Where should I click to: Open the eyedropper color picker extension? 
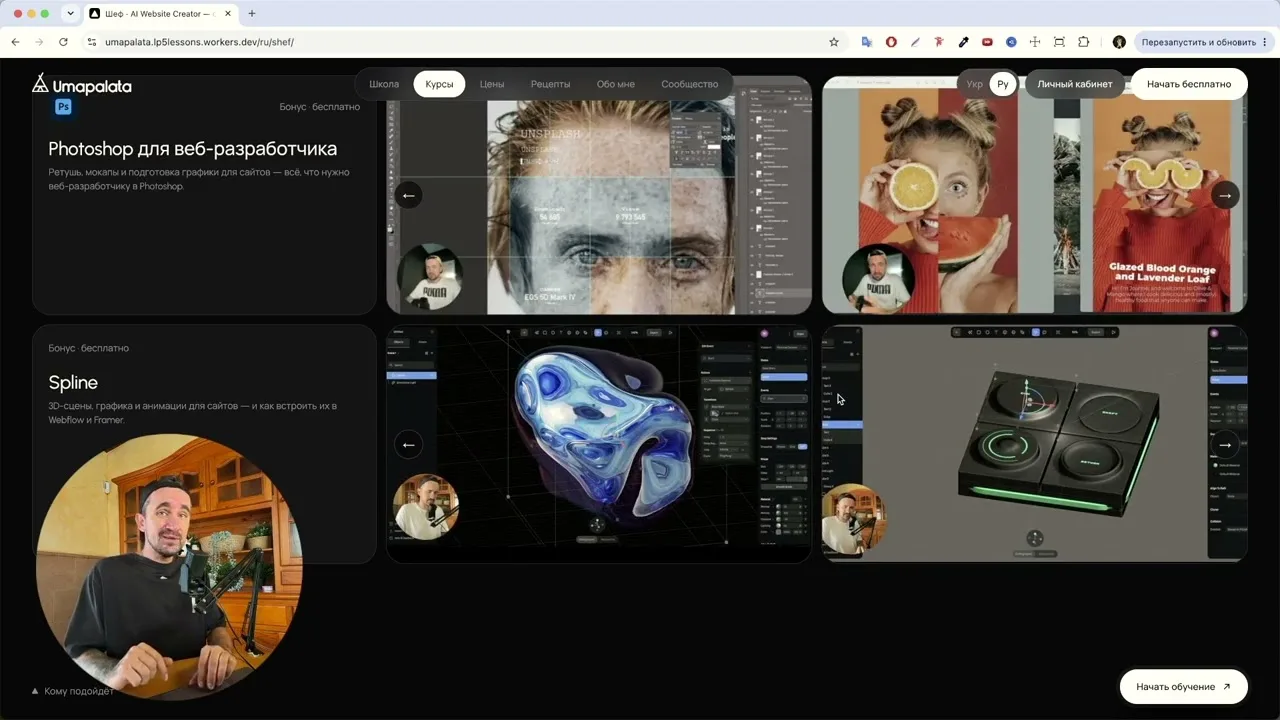click(963, 42)
